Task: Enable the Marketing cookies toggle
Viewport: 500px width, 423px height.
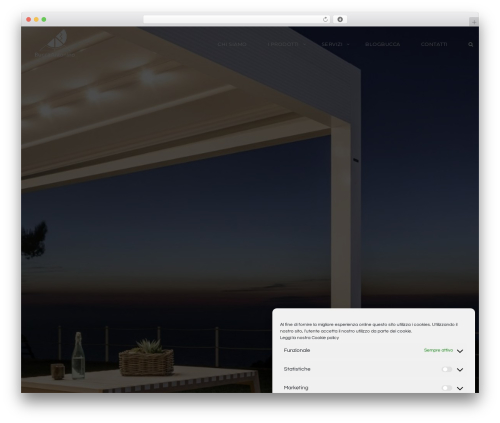Action: [447, 388]
